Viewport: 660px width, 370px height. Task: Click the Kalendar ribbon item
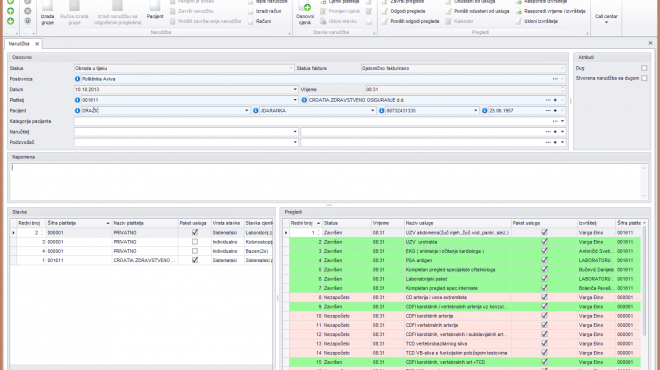(460, 21)
